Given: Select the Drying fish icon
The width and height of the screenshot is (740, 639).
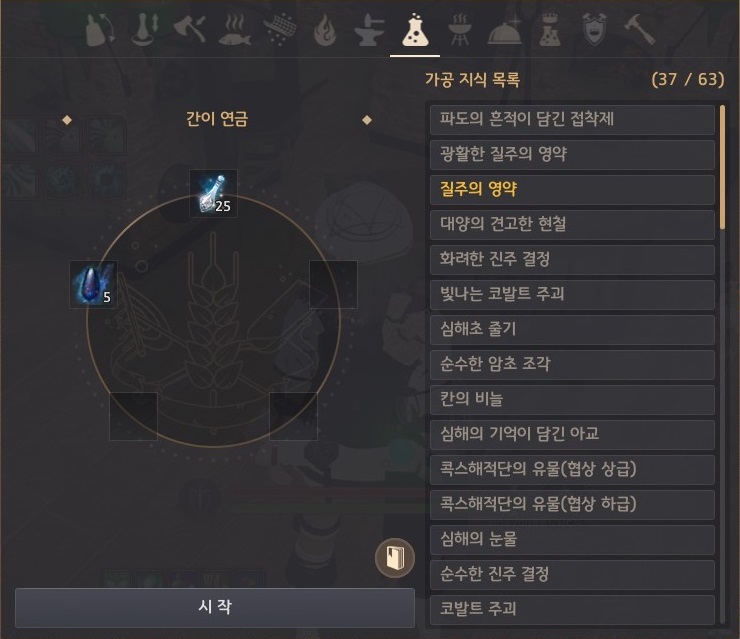Looking at the screenshot, I should [x=235, y=30].
